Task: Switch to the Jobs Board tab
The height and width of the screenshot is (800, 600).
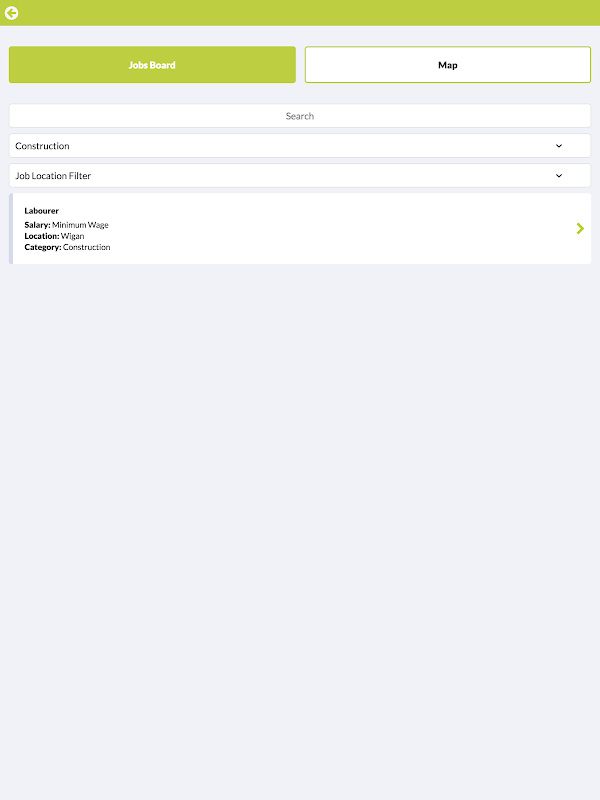Action: (x=152, y=65)
